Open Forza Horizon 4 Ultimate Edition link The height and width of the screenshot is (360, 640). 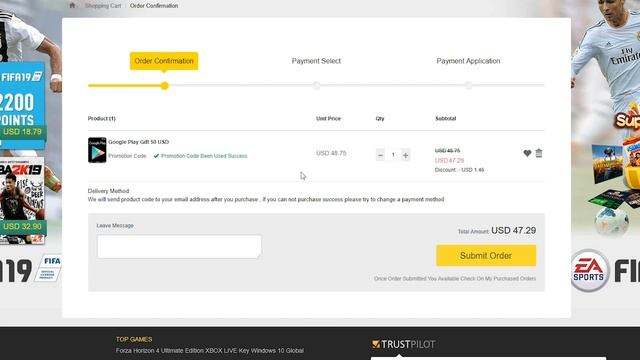tap(209, 351)
